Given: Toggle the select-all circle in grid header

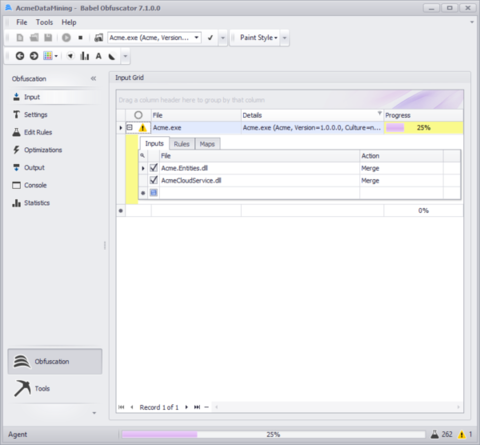Looking at the screenshot, I should (x=138, y=115).
